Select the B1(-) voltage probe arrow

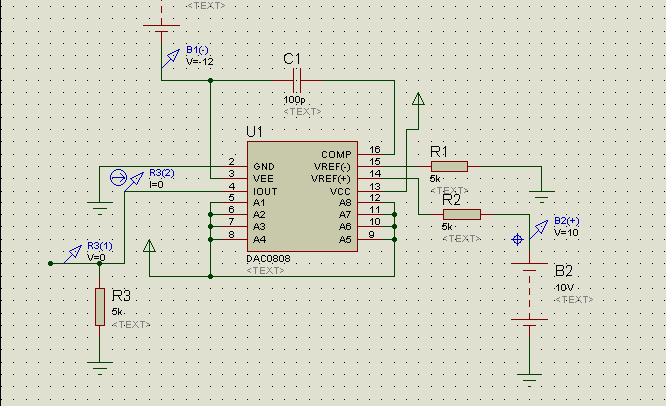tap(171, 59)
